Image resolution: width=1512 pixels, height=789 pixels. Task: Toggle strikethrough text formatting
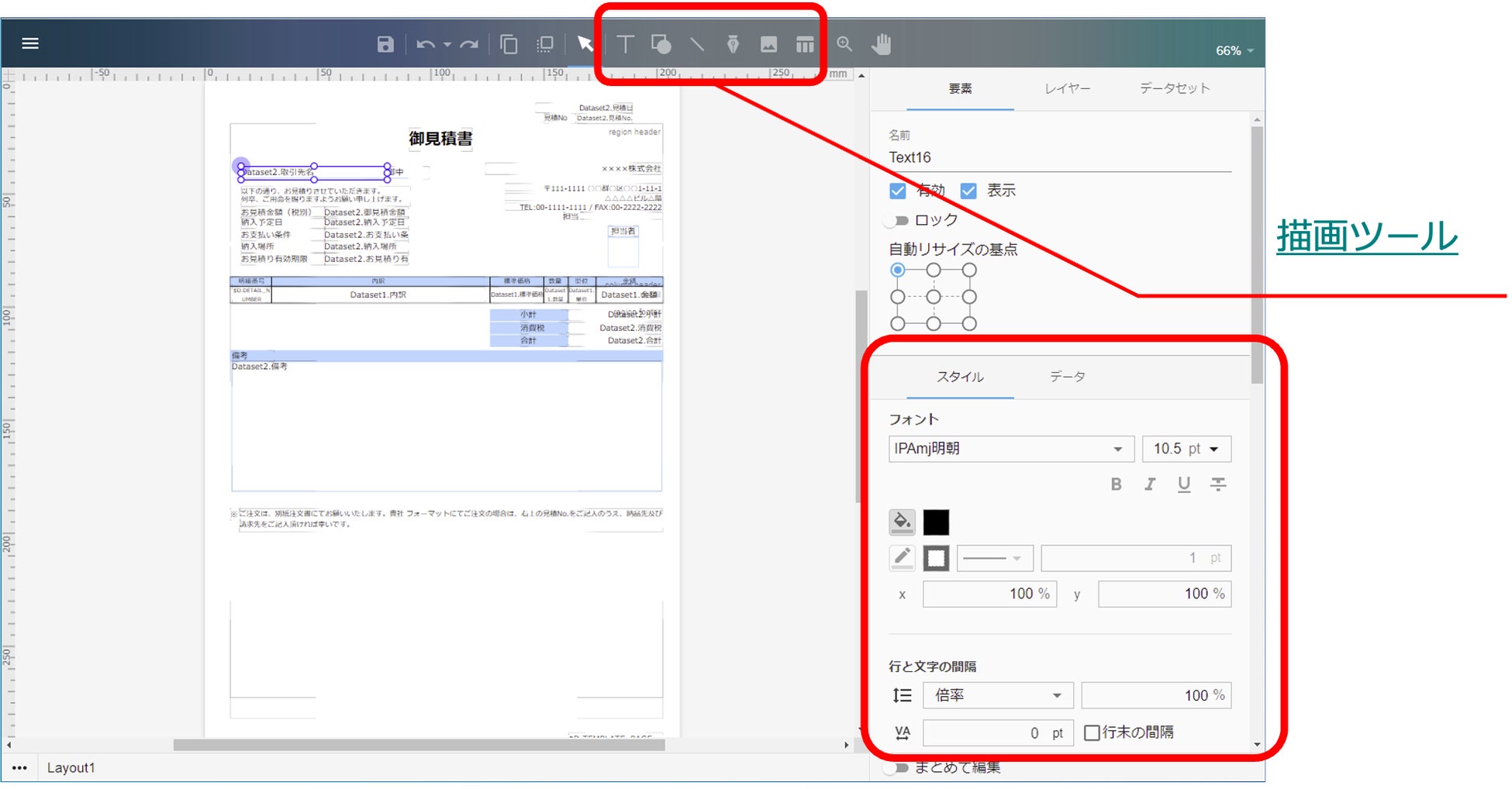click(1218, 484)
